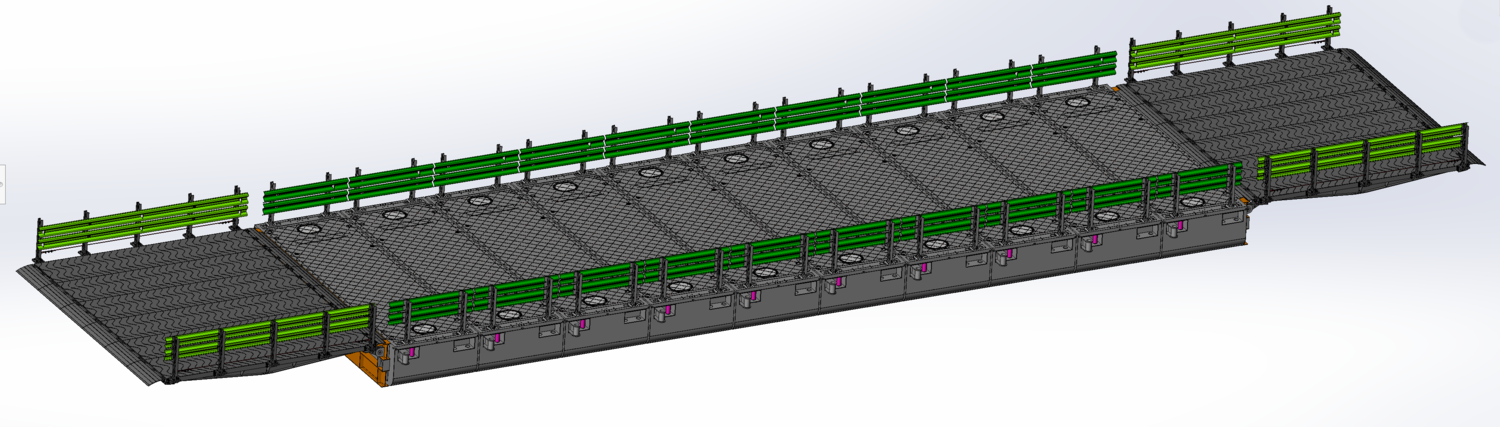Pick the green guardrail behind the left ramp
1500x427 pixels.
point(142,223)
